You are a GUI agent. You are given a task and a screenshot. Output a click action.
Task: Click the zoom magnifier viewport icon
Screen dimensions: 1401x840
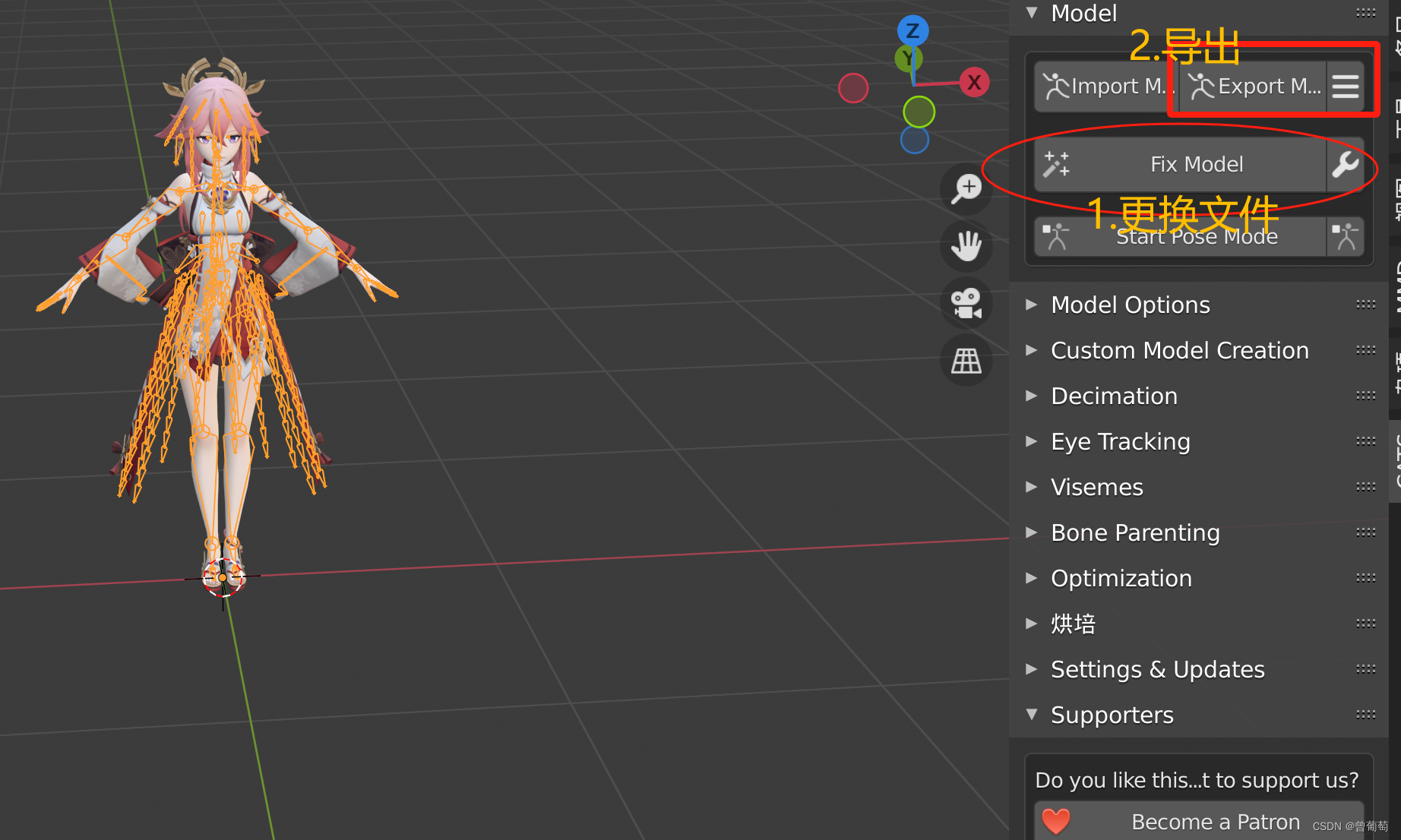tap(966, 188)
